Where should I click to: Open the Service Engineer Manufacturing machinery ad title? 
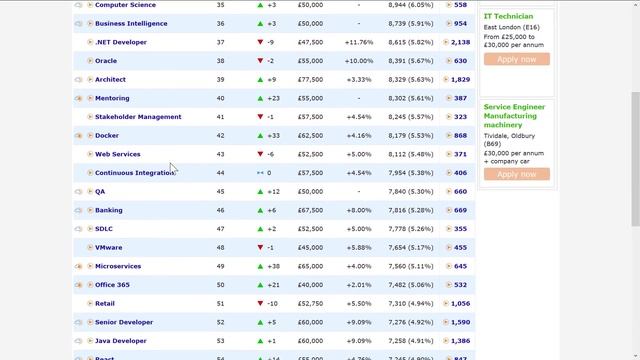point(514,116)
